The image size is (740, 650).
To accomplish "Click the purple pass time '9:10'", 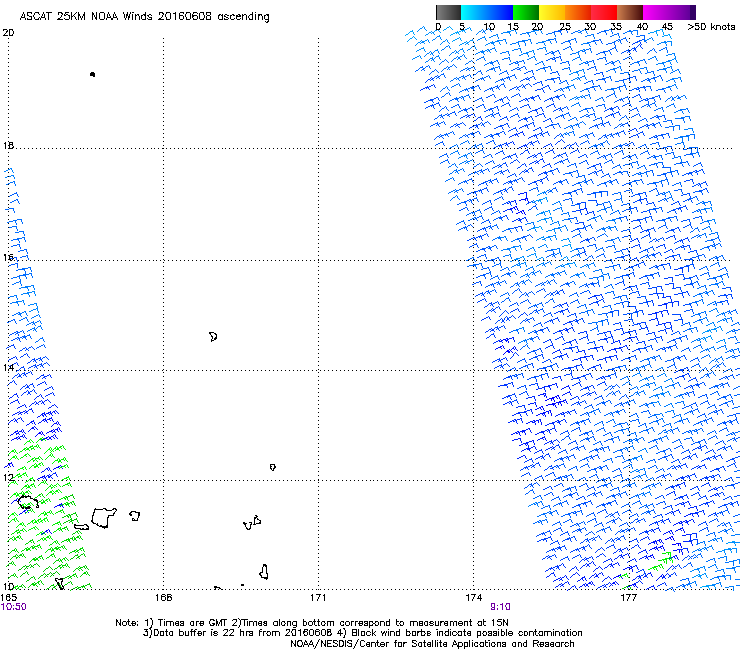I will pyautogui.click(x=500, y=607).
